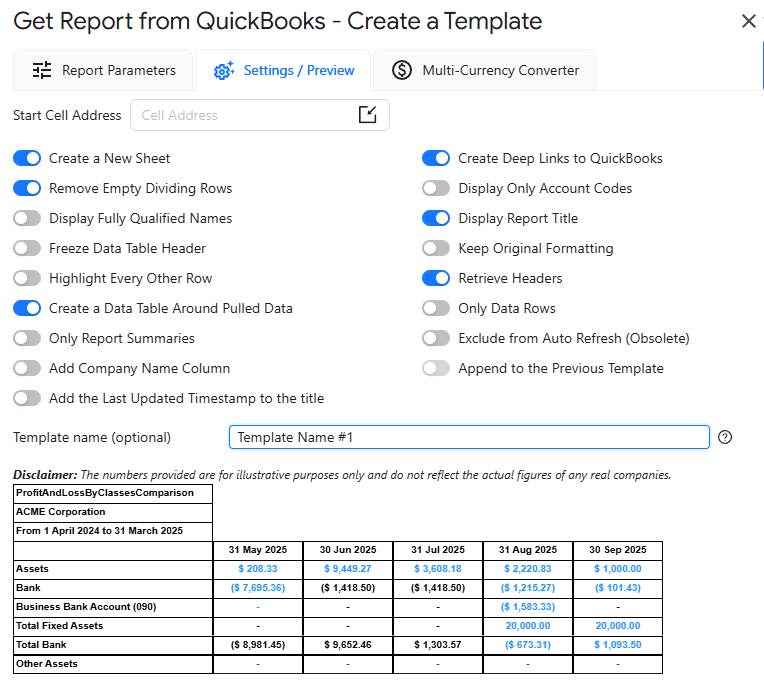Turn on Only Report Summaries
Image resolution: width=764 pixels, height=686 pixels.
(28, 338)
